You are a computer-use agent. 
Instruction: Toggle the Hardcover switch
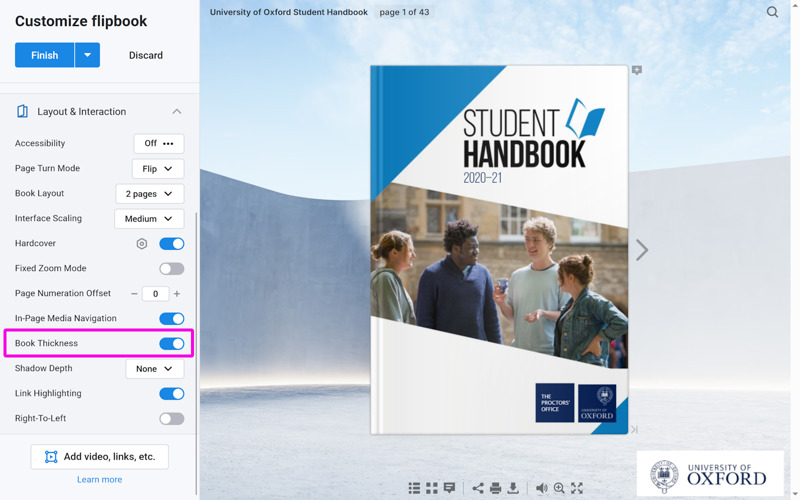[x=171, y=244]
